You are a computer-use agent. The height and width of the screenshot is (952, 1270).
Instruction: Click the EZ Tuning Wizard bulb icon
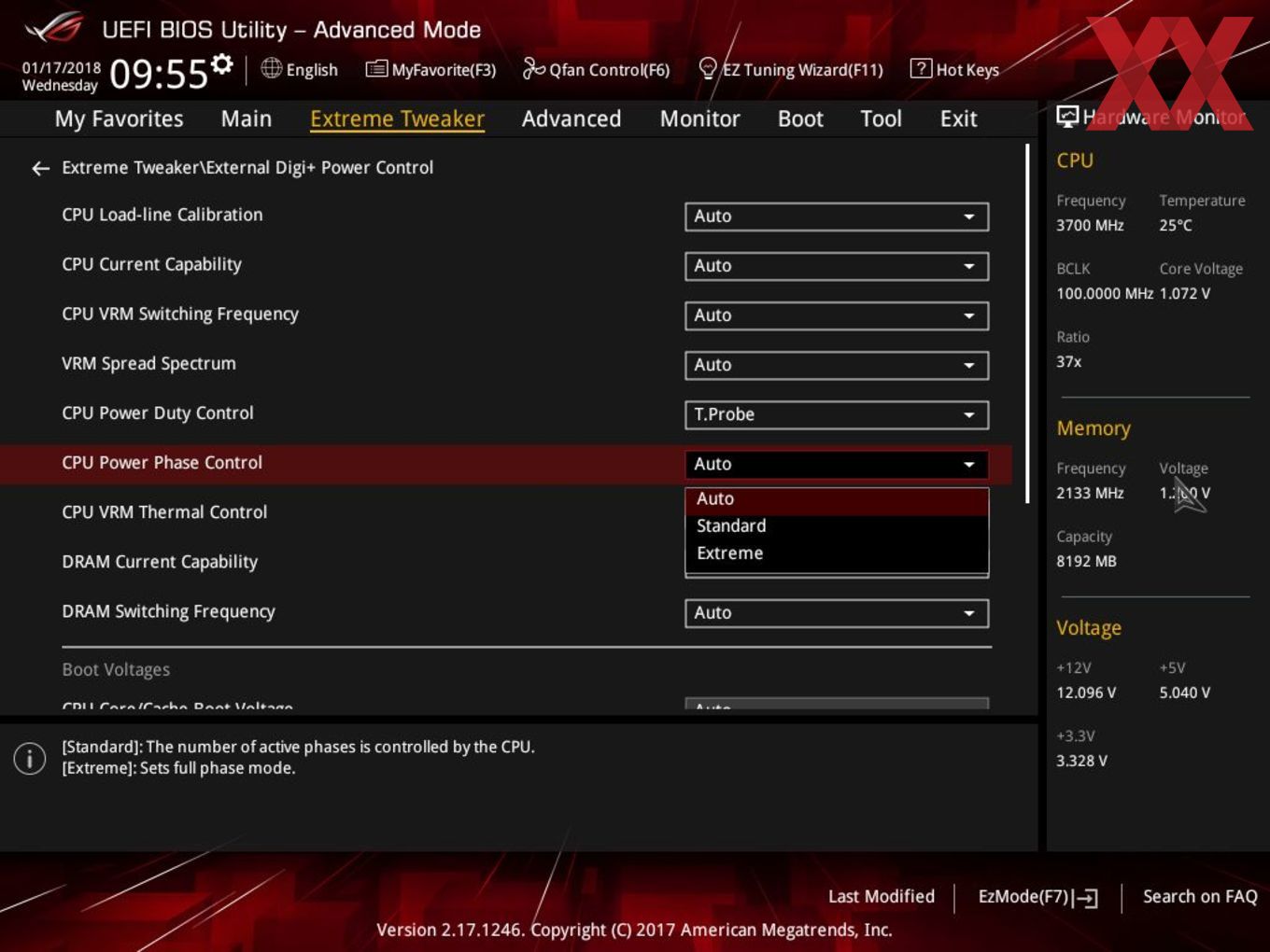[x=708, y=68]
